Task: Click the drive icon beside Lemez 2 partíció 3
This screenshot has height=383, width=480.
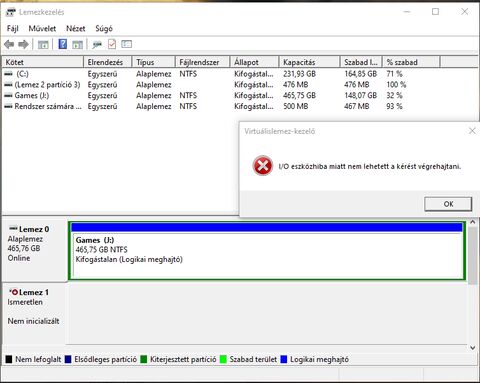Action: (x=8, y=85)
